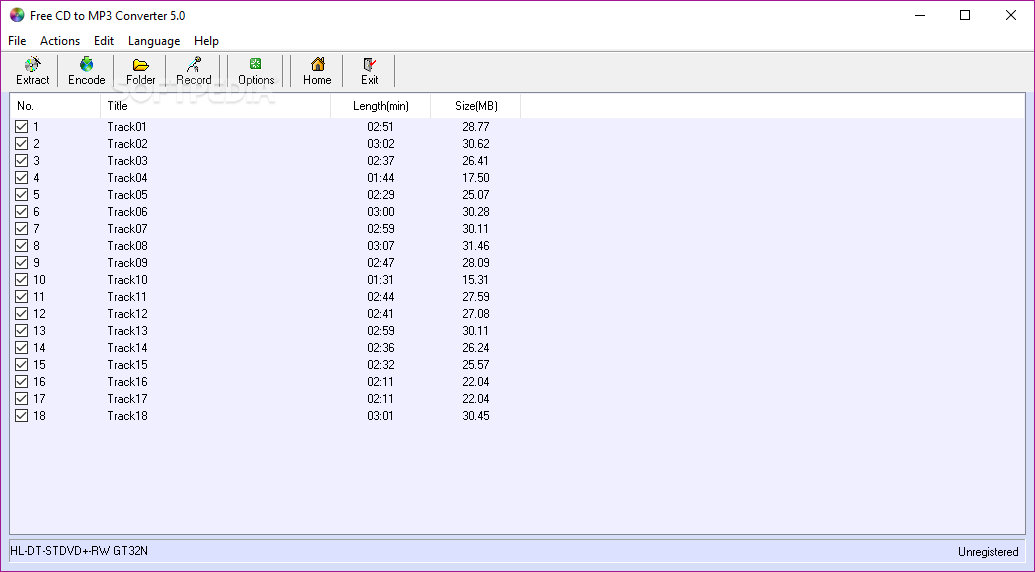Open the Help menu
The height and width of the screenshot is (572, 1035).
[206, 41]
